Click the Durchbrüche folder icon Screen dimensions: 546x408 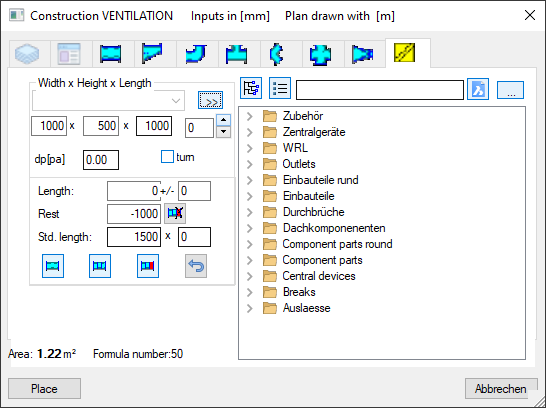point(270,212)
